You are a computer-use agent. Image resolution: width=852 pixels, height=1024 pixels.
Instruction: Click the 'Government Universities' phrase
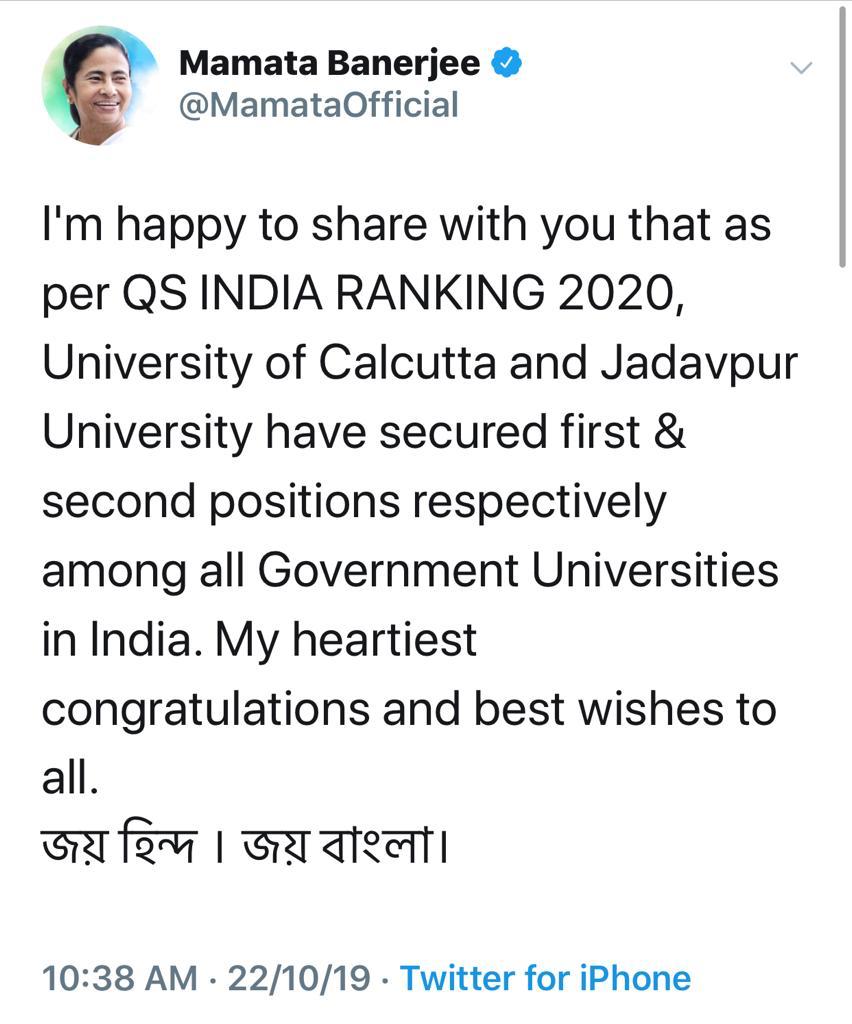[518, 570]
